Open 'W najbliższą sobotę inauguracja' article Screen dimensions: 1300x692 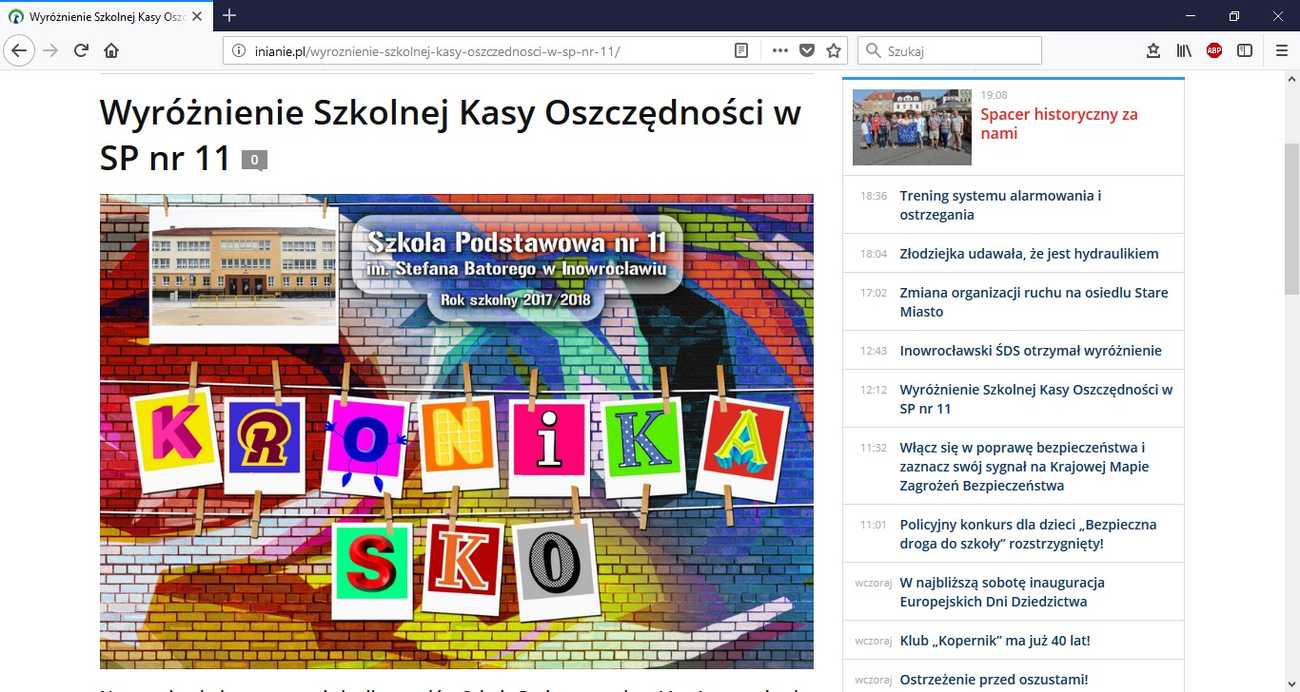[x=1002, y=592]
